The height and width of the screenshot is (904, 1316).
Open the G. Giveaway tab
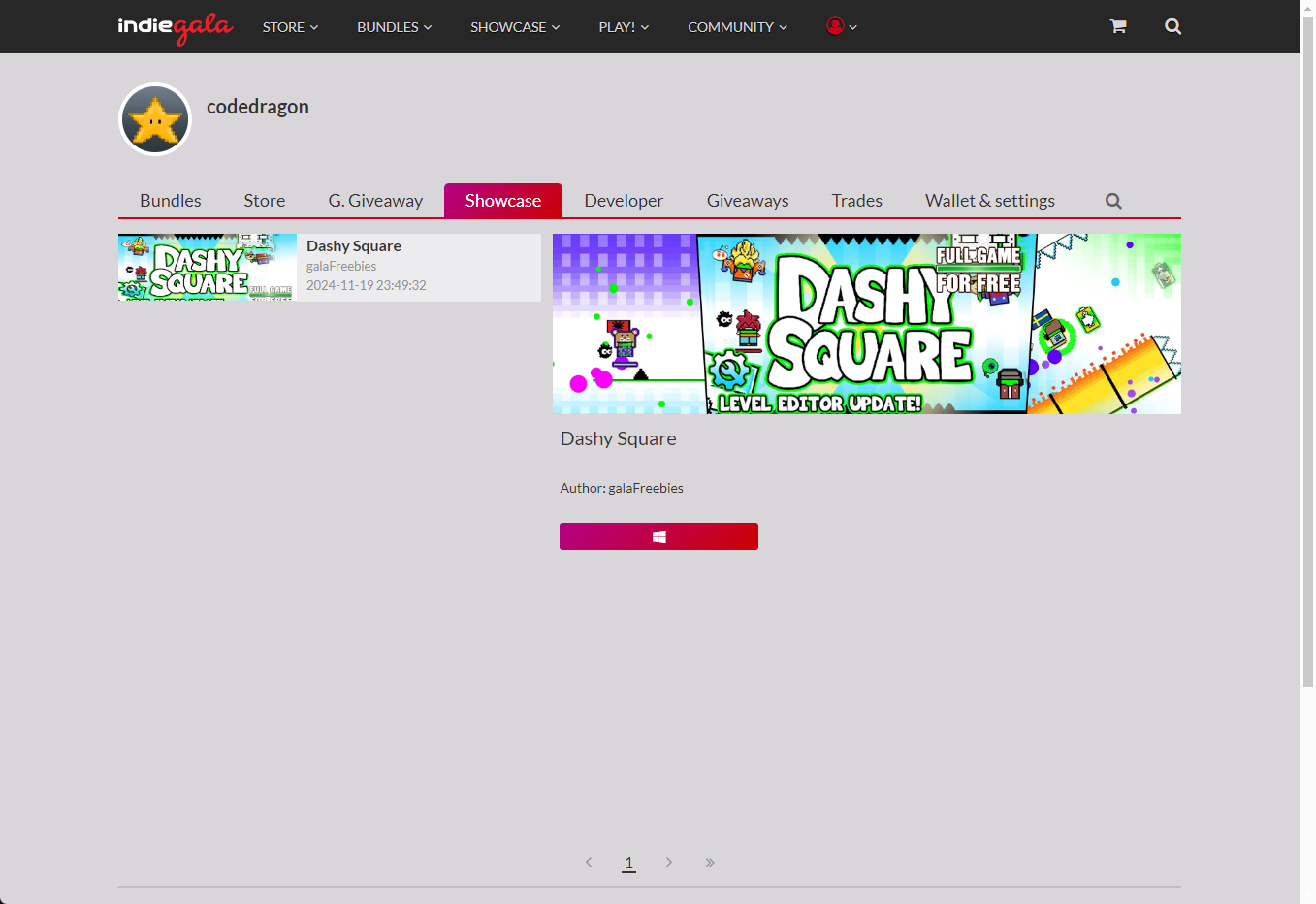pos(375,201)
